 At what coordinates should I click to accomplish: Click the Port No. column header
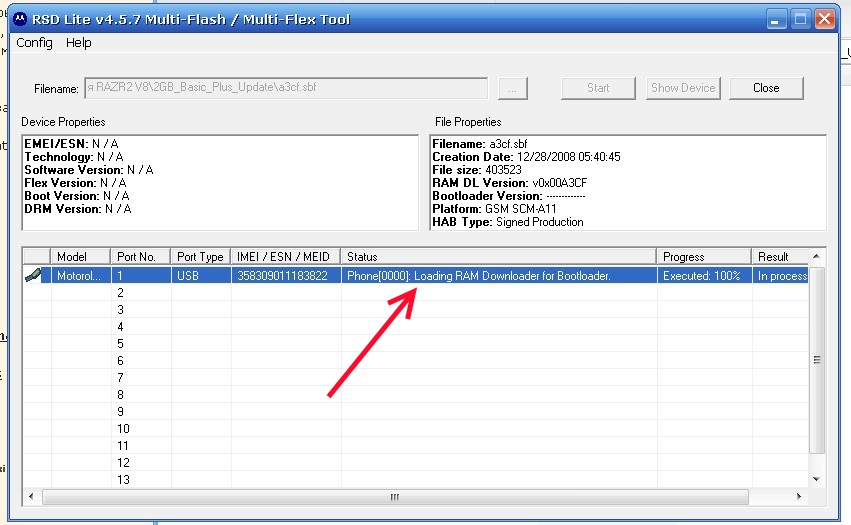(x=141, y=256)
